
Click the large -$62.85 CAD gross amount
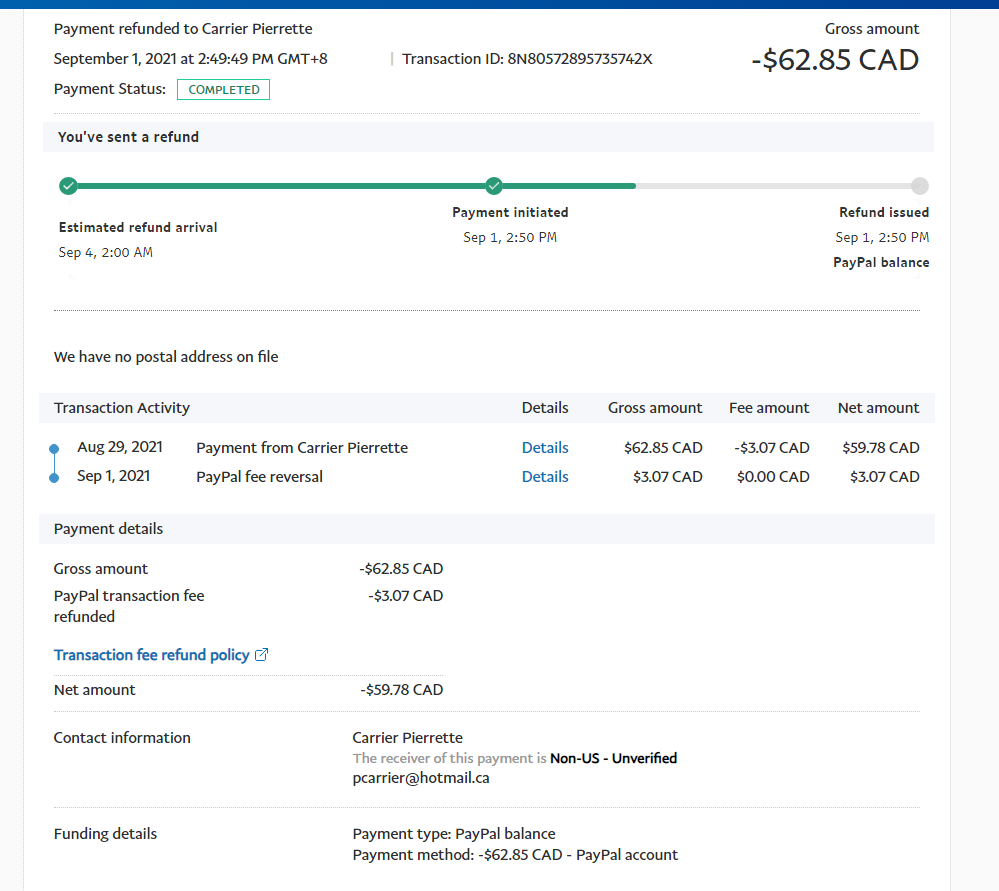[x=834, y=60]
